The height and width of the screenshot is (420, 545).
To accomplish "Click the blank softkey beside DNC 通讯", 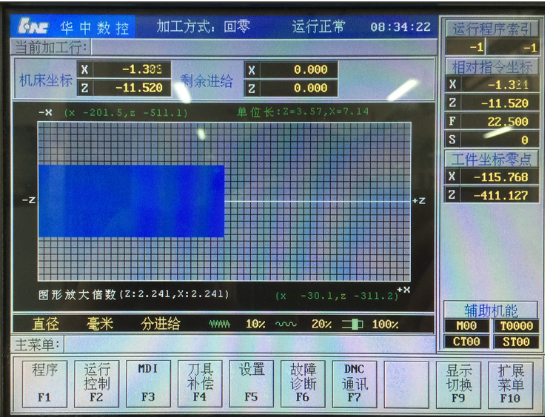I will [406, 384].
